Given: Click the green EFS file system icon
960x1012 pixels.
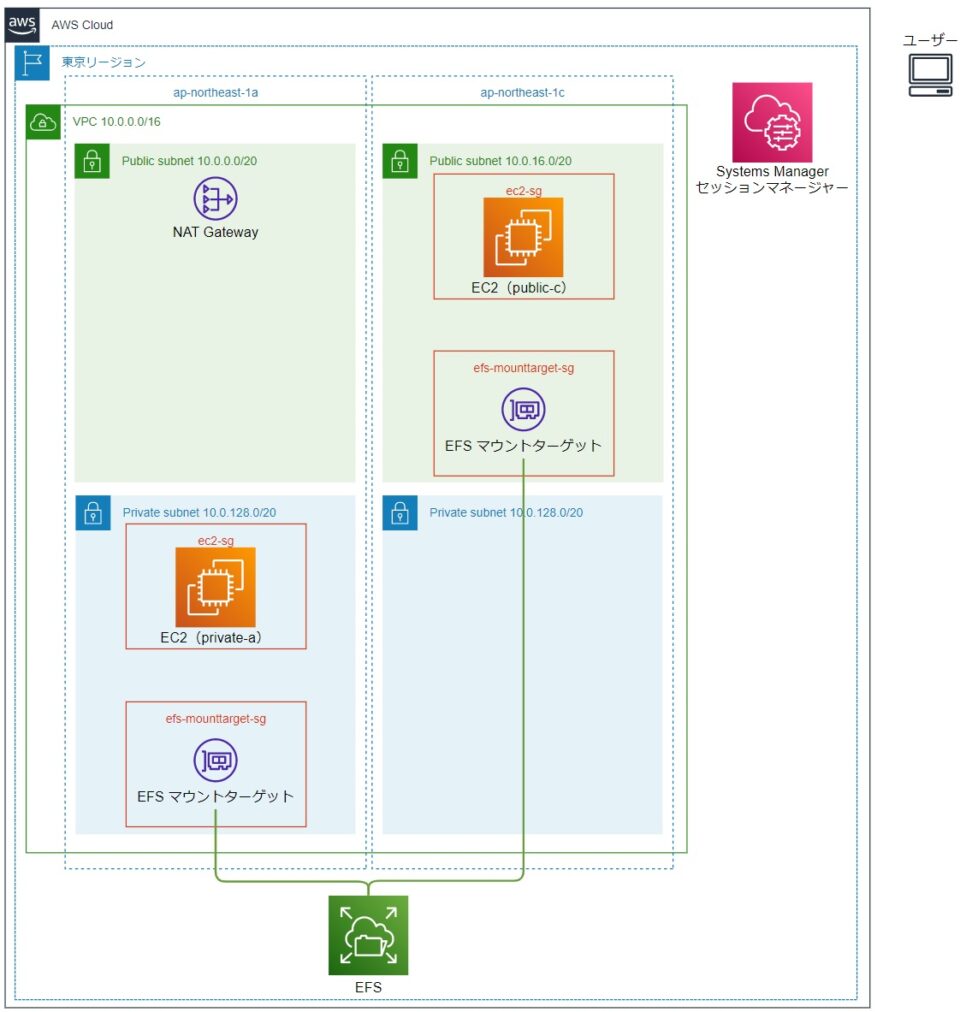Looking at the screenshot, I should [x=368, y=935].
